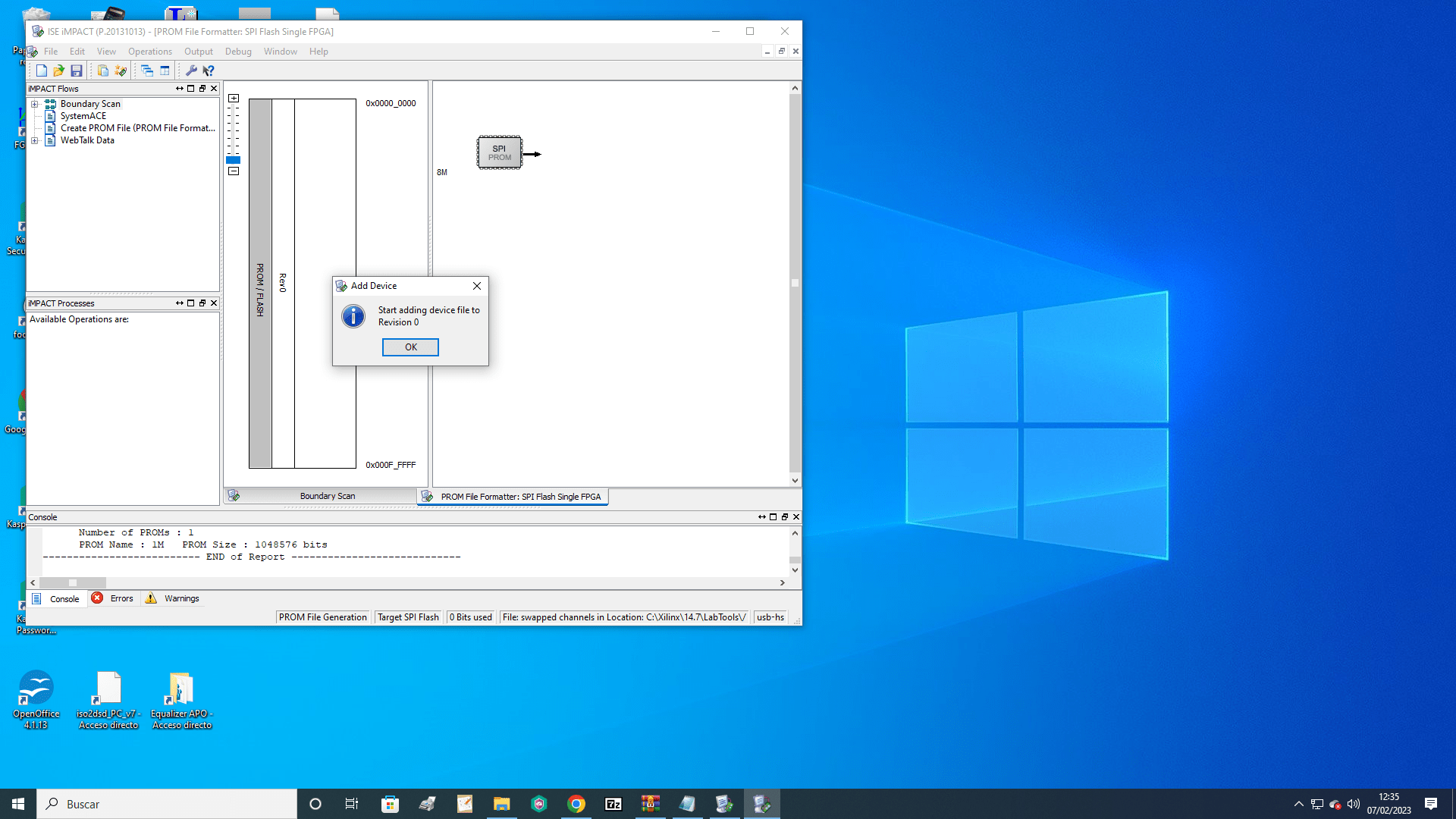Open preferences with the wrench icon
The height and width of the screenshot is (819, 1456).
click(x=191, y=71)
